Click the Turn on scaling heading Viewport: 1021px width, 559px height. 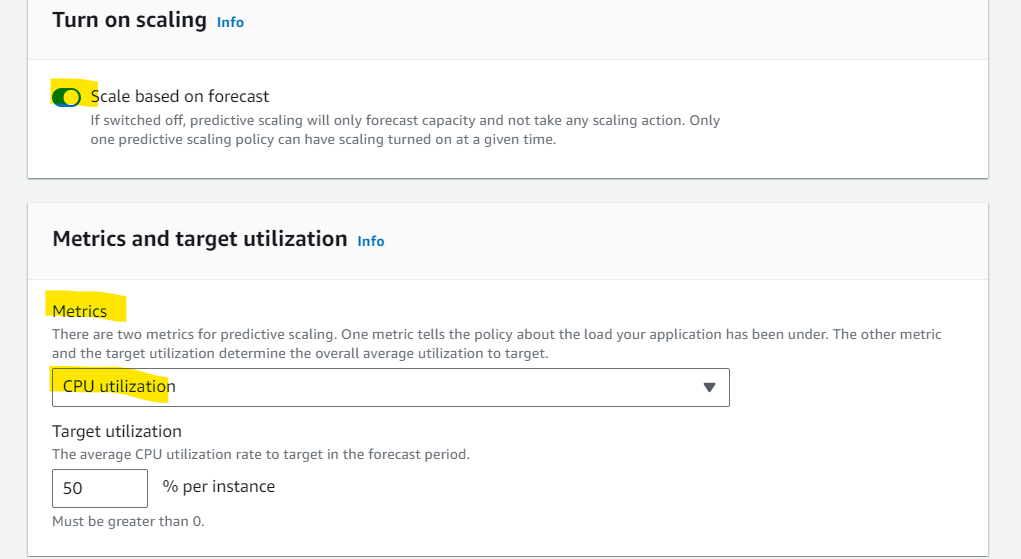tap(130, 20)
